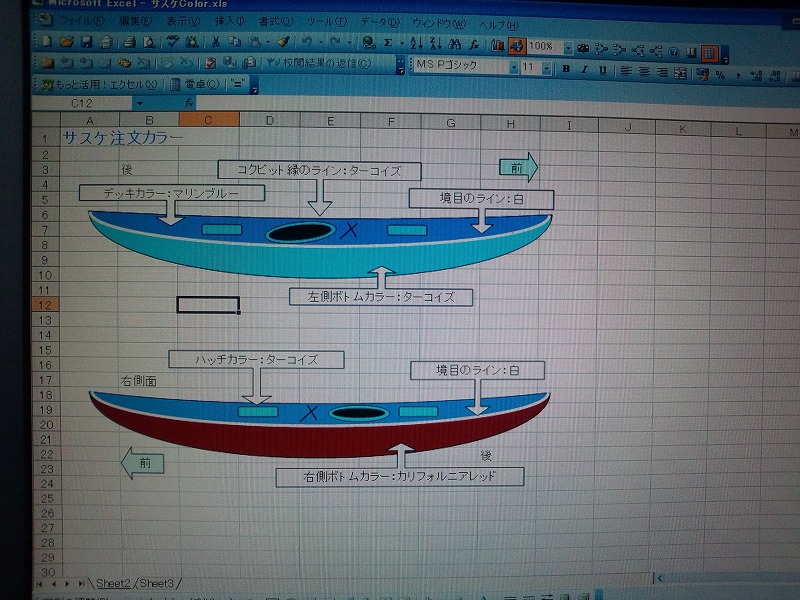
Task: Select the Format Painter brush icon
Action: [x=283, y=43]
